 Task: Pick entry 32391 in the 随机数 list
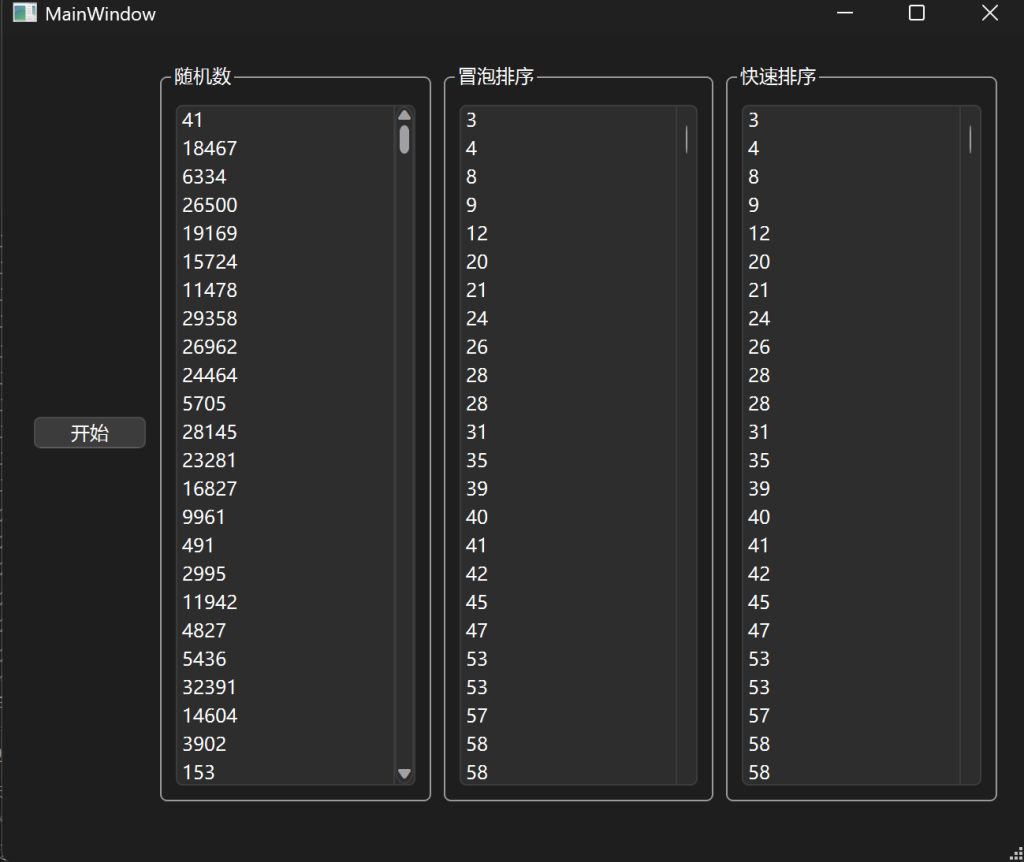coord(210,688)
